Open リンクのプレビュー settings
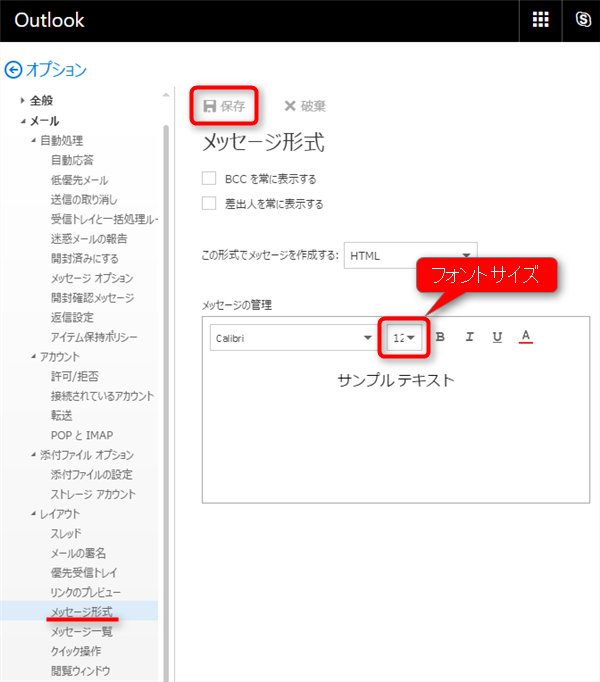 [x=86, y=592]
